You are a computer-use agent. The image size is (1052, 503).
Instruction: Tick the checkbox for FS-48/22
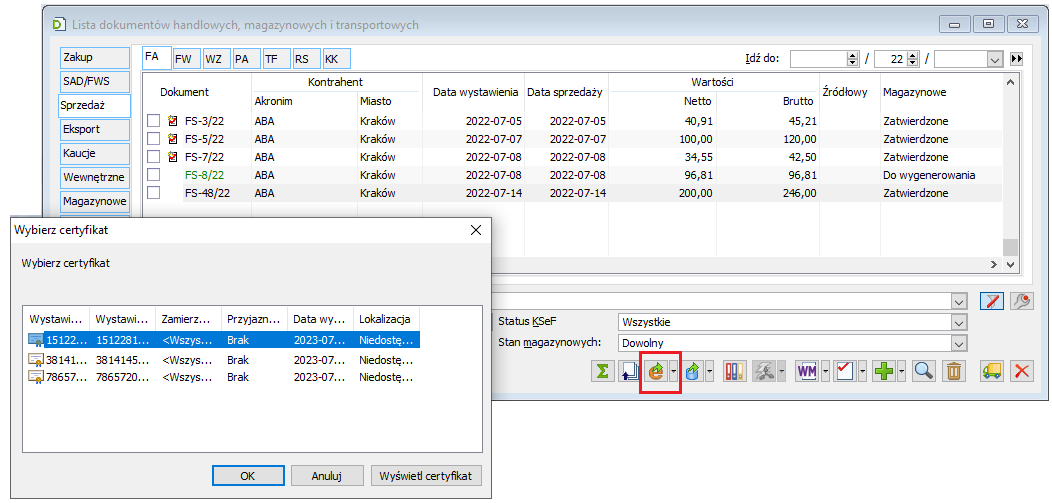coord(154,193)
